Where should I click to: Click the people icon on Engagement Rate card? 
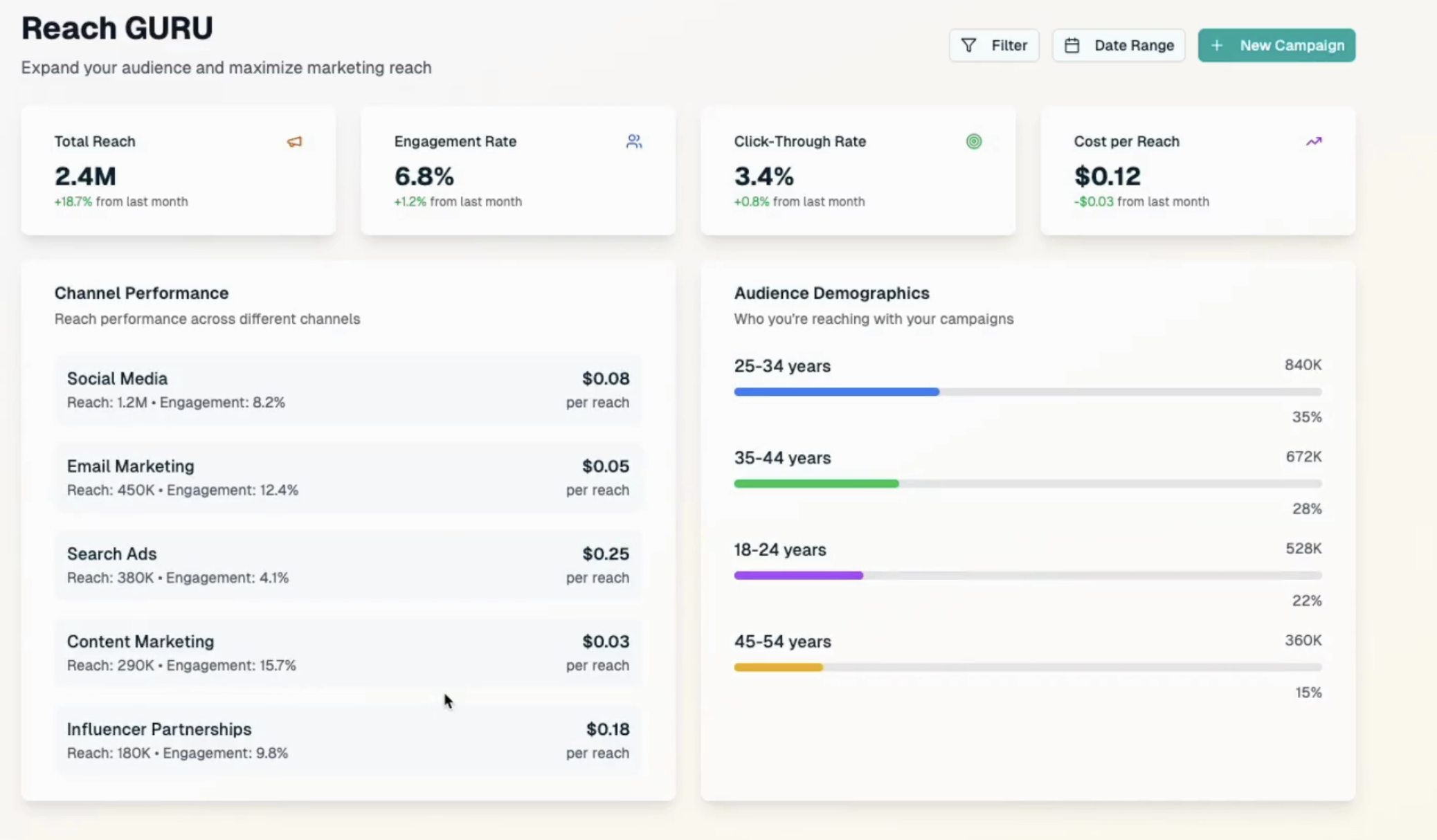633,141
